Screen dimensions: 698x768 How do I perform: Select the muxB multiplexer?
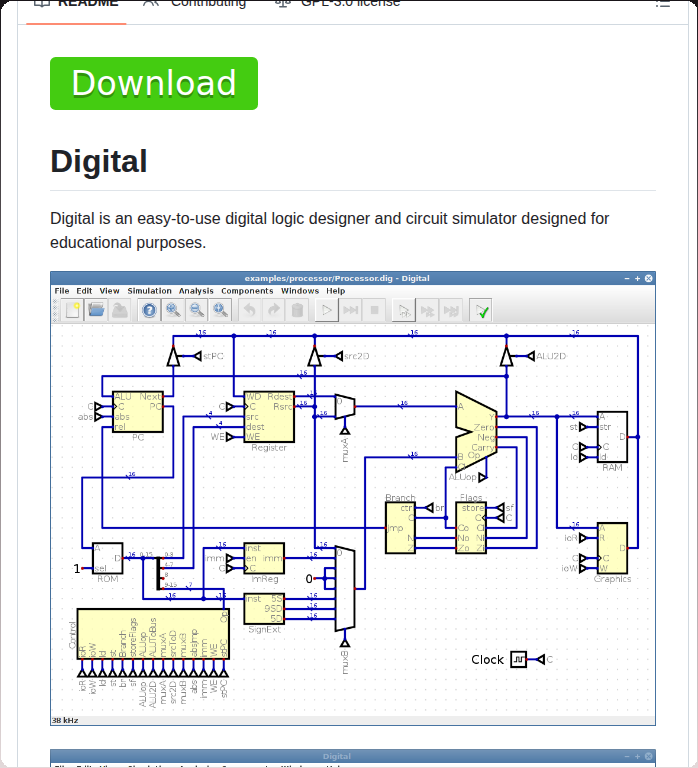[345, 589]
